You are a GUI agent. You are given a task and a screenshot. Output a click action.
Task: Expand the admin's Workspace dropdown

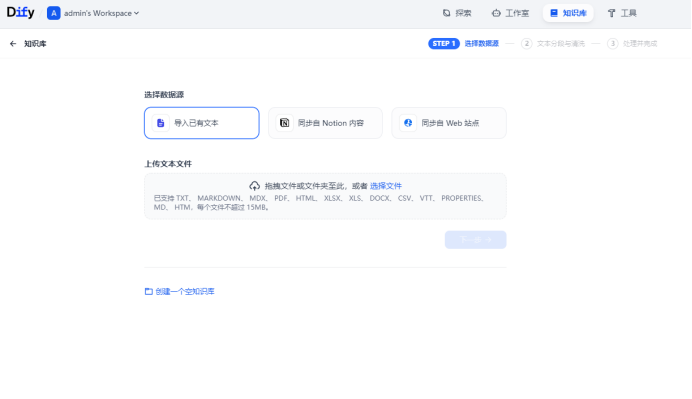101,13
